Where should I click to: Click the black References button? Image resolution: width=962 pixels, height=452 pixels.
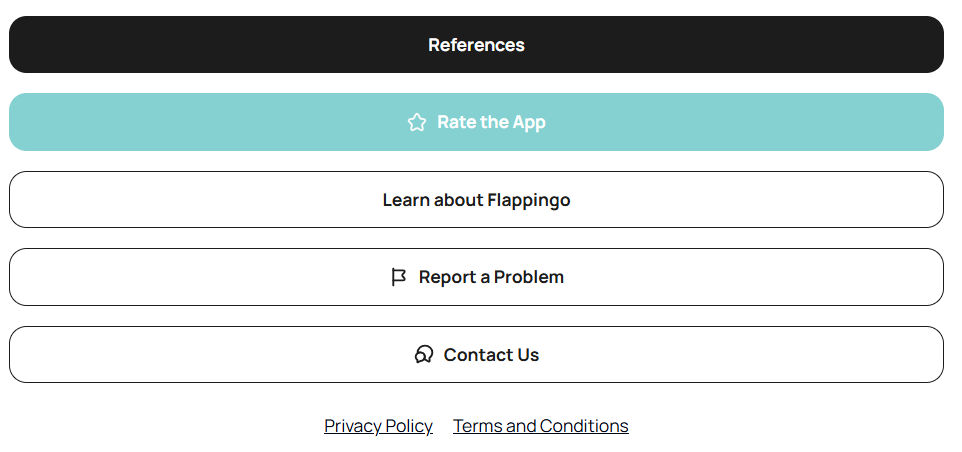pyautogui.click(x=476, y=45)
